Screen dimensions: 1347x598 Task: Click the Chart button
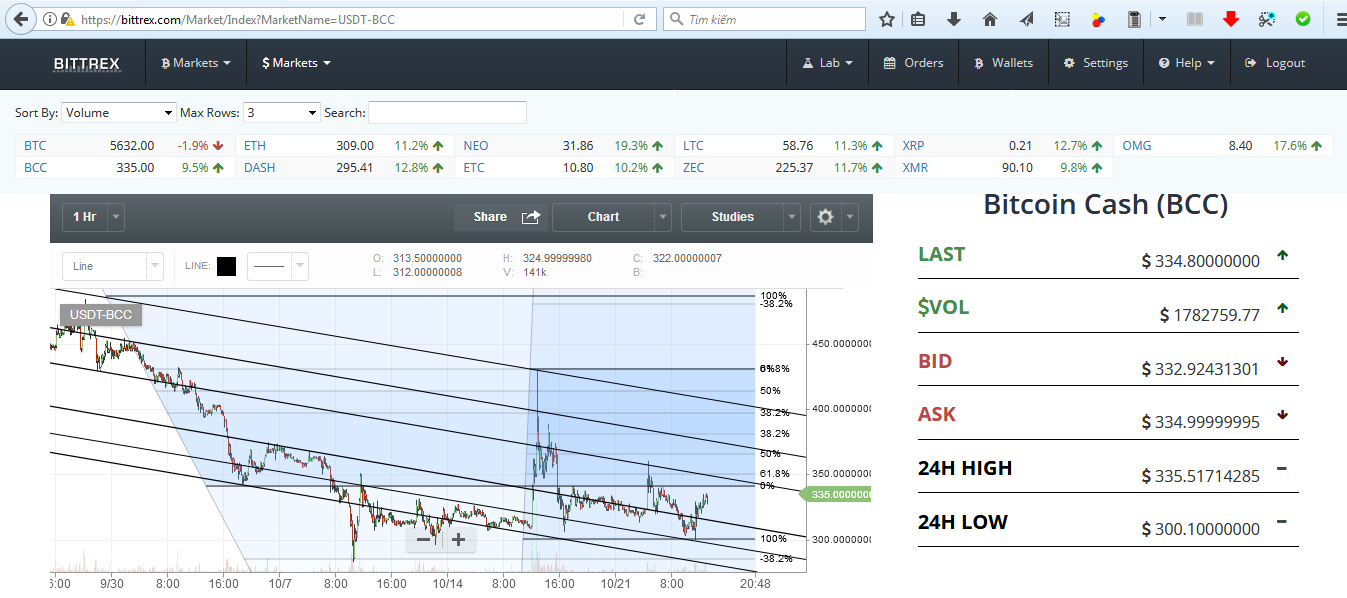click(x=603, y=217)
